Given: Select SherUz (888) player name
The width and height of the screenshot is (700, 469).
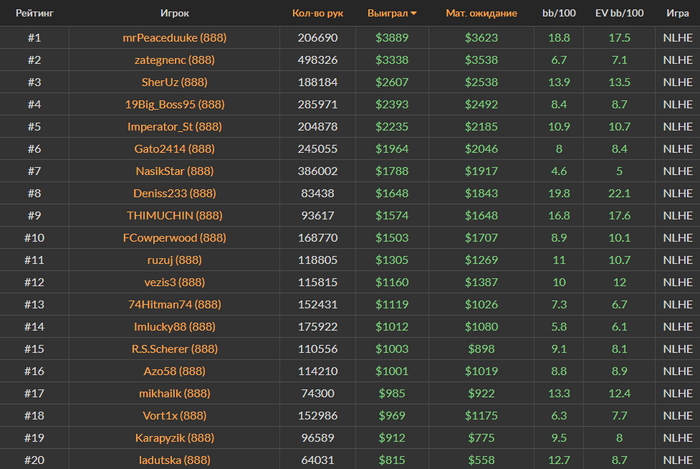Looking at the screenshot, I should tap(175, 82).
